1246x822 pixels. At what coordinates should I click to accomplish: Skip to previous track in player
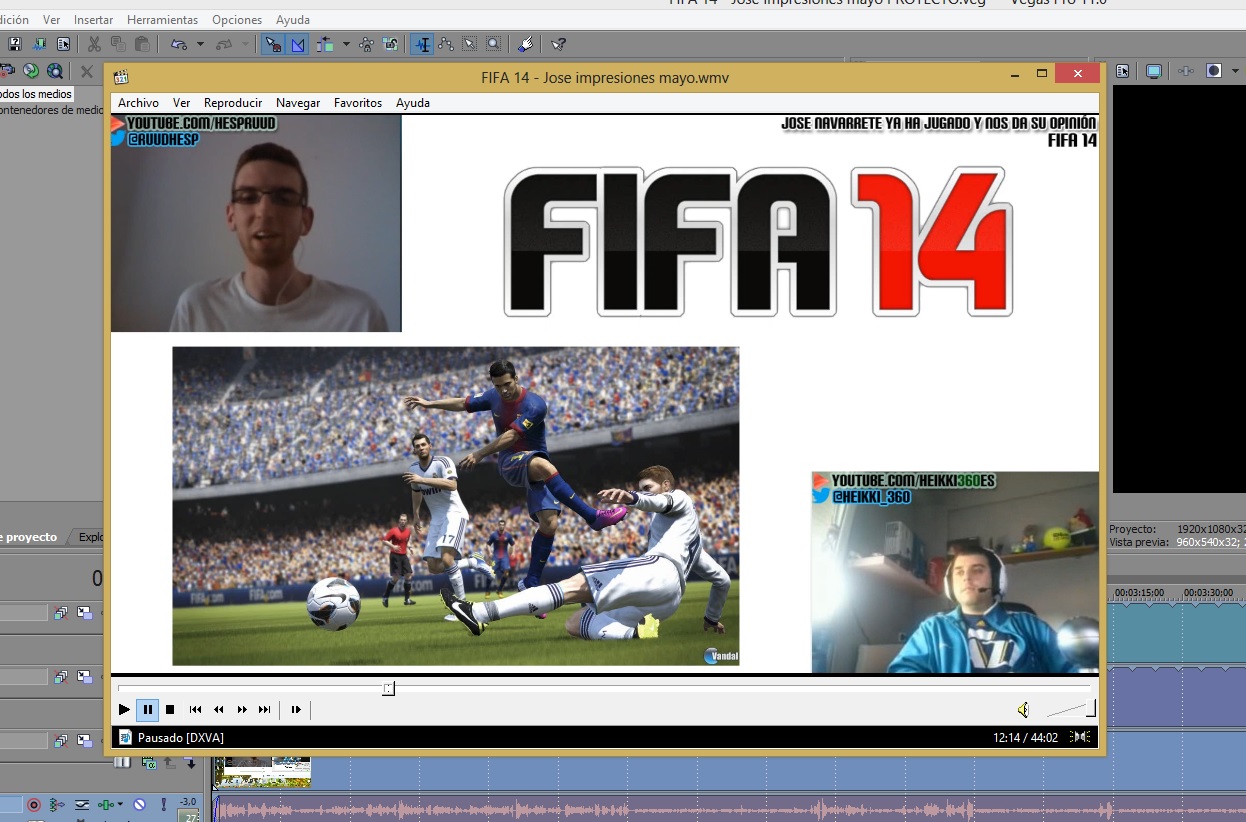195,710
